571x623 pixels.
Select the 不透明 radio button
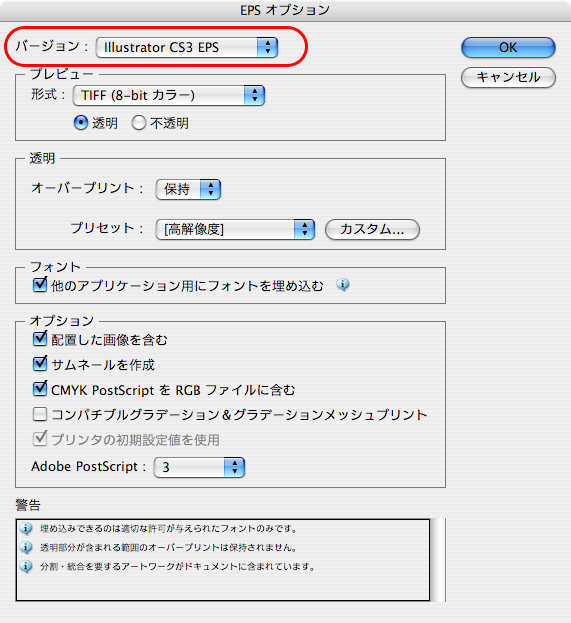click(x=139, y=123)
